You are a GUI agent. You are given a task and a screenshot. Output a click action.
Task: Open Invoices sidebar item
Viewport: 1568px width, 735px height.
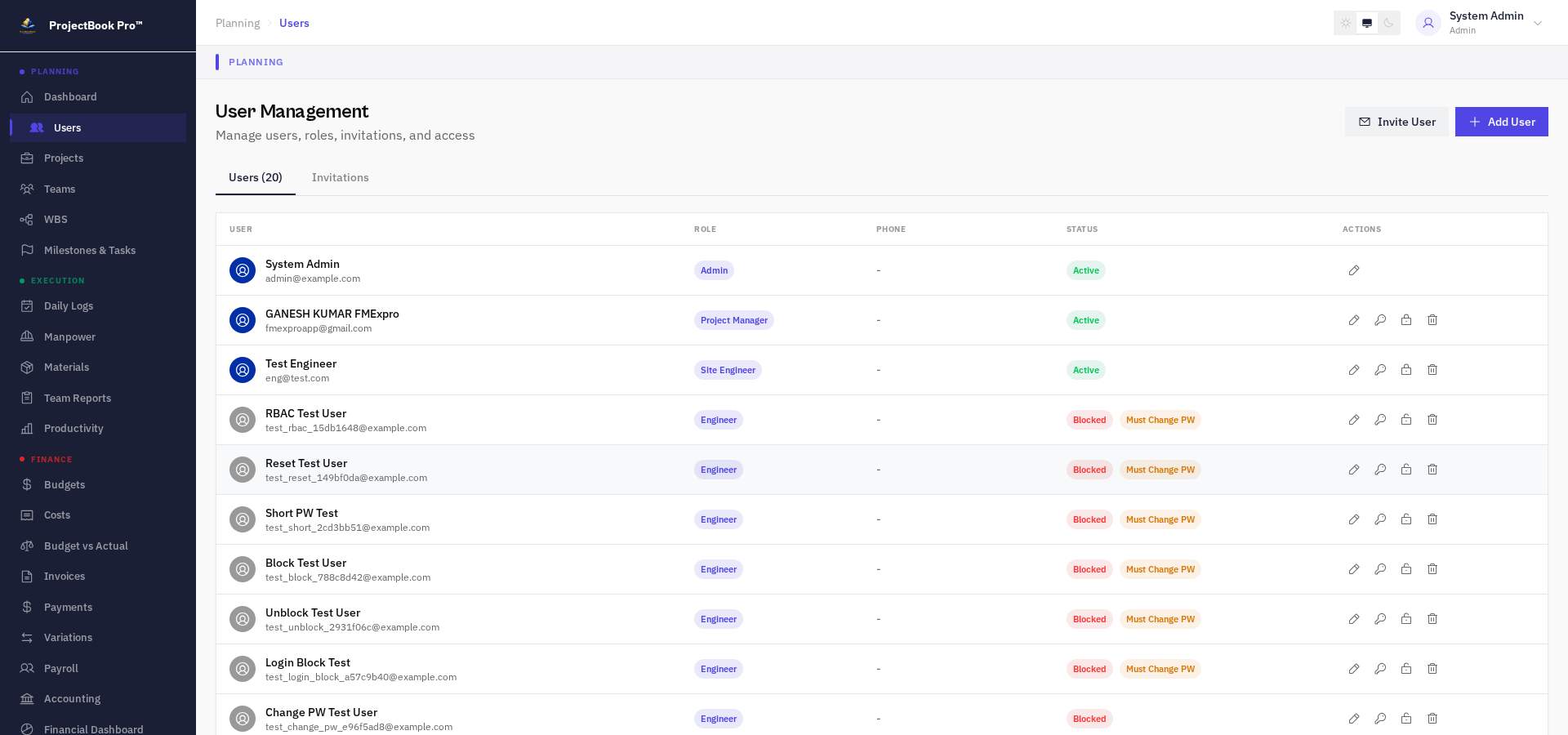click(x=98, y=577)
